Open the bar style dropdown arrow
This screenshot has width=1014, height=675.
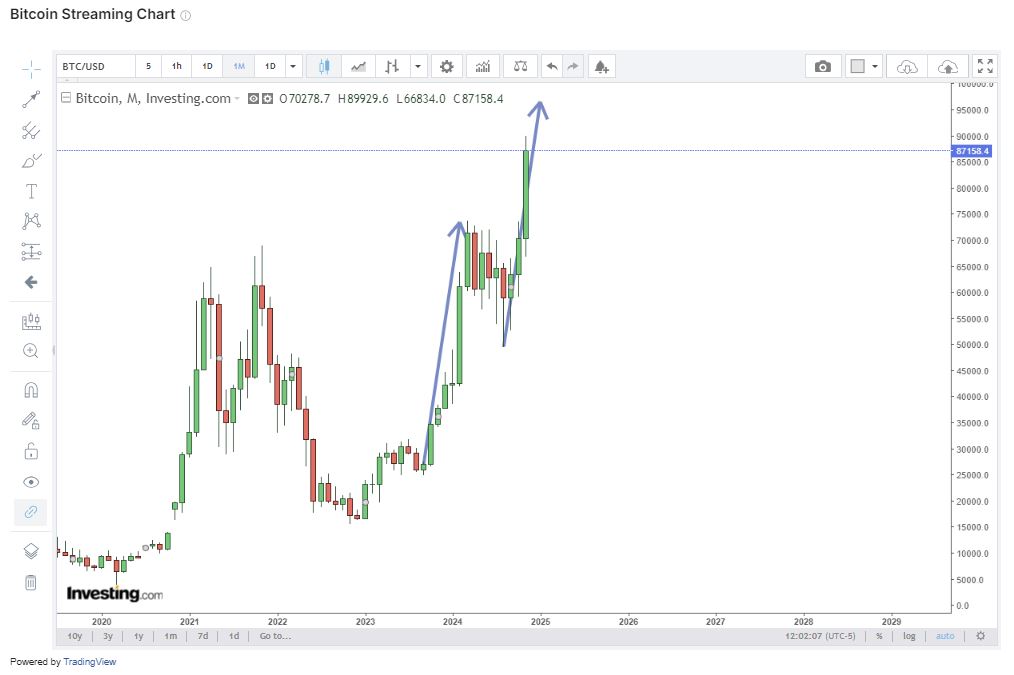point(418,67)
